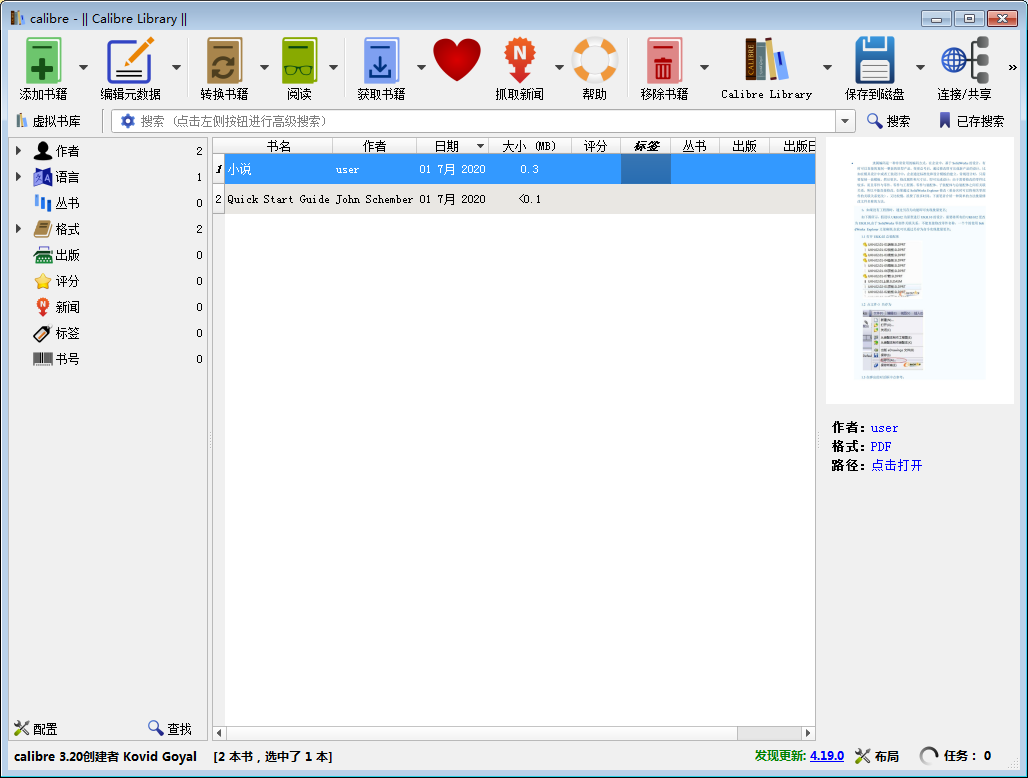This screenshot has height=778, width=1028.
Task: Open Edit metadata dropdown arrow
Action: click(x=176, y=67)
